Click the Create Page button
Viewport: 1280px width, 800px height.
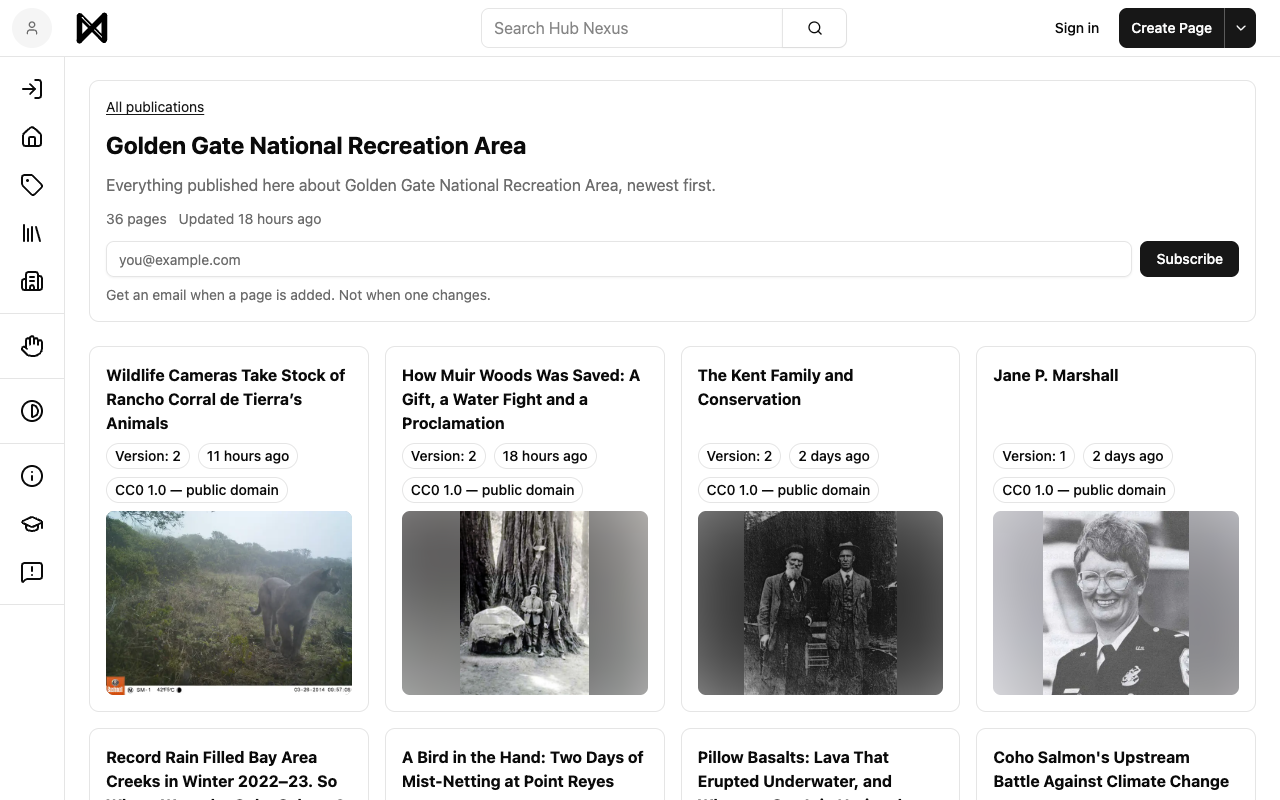click(1172, 28)
